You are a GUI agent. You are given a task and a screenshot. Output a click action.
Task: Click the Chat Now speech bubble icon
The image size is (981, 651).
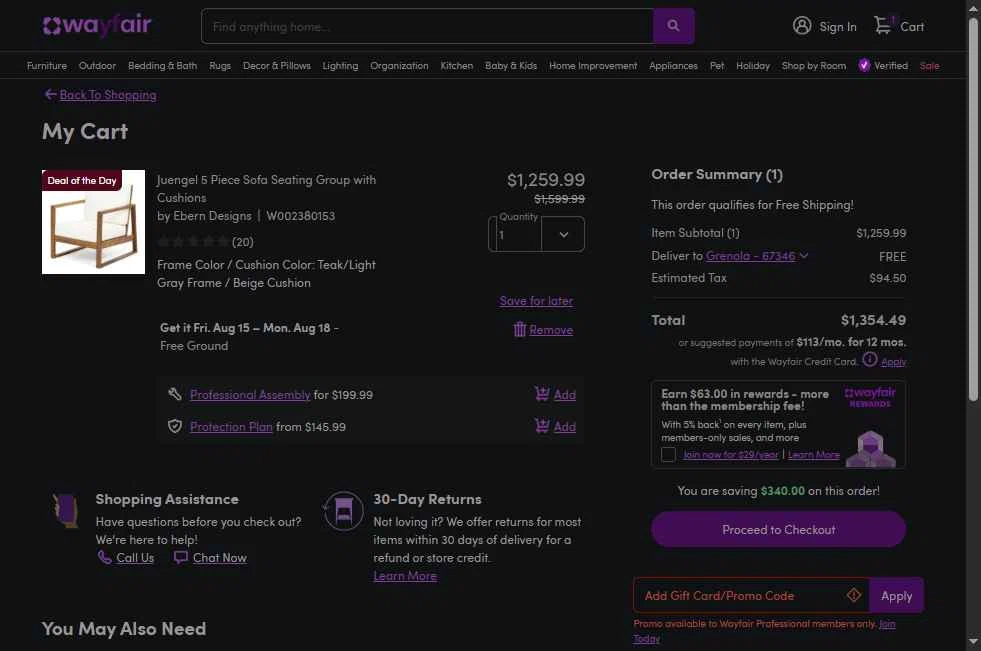[181, 557]
